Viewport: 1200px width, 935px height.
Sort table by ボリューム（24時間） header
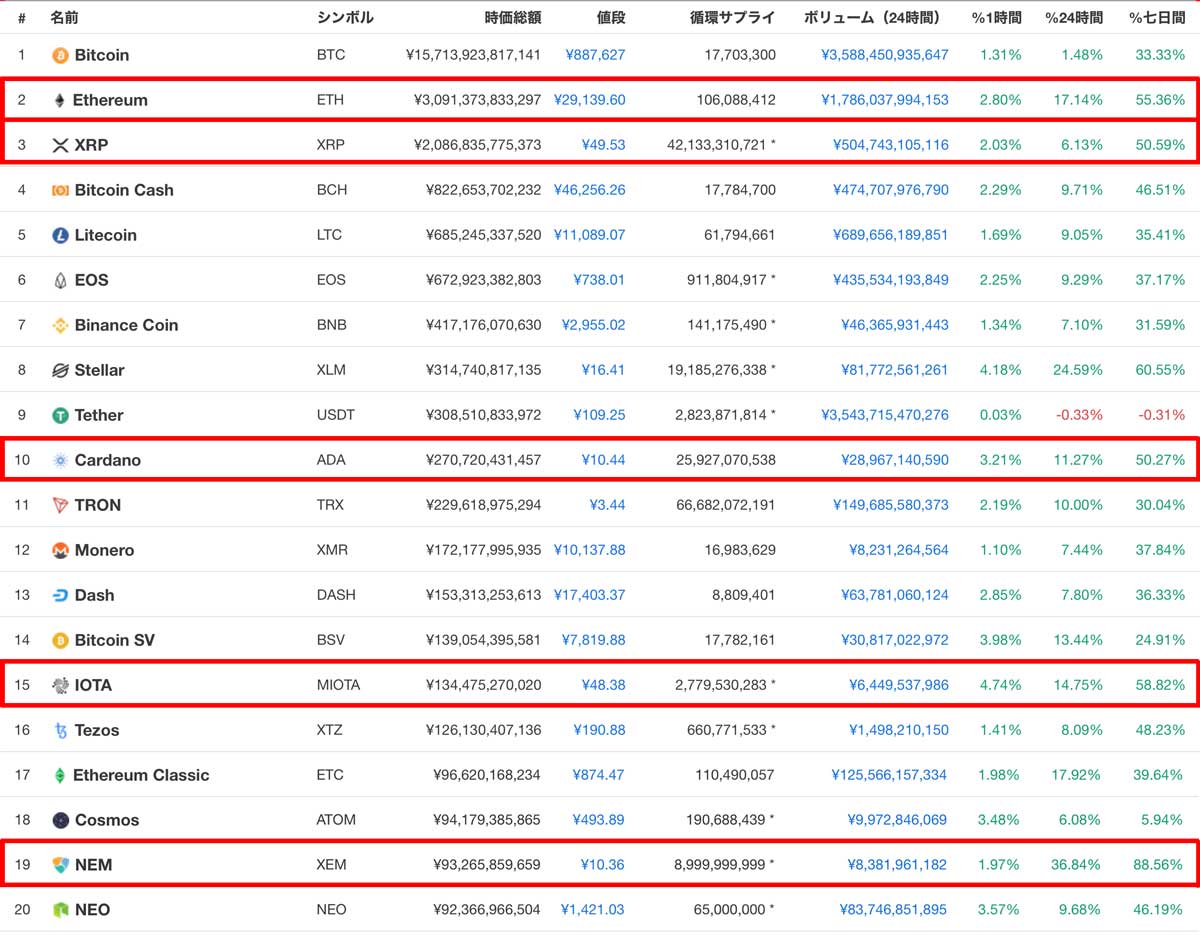[874, 18]
